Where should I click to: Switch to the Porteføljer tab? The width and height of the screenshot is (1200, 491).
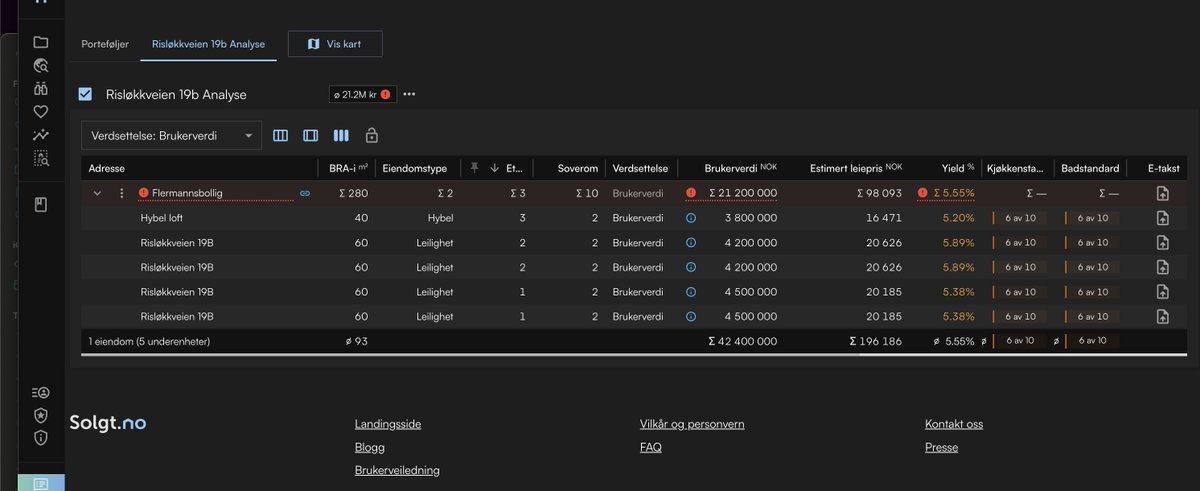[105, 44]
